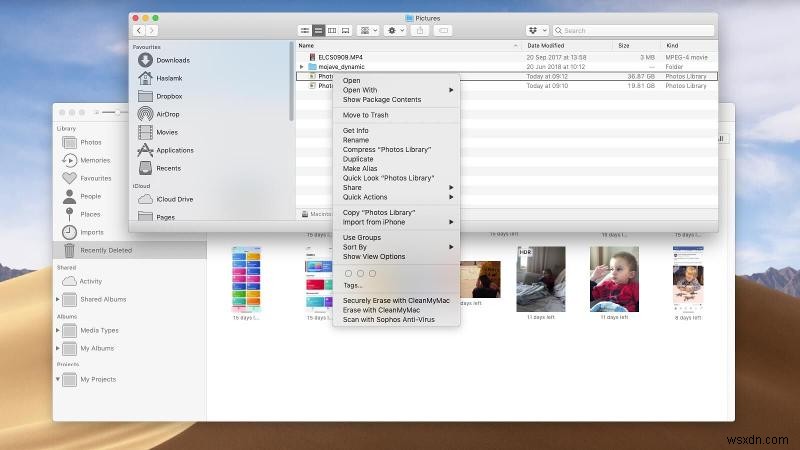This screenshot has width=800, height=450.
Task: Open People in Photos sidebar
Action: (x=90, y=196)
